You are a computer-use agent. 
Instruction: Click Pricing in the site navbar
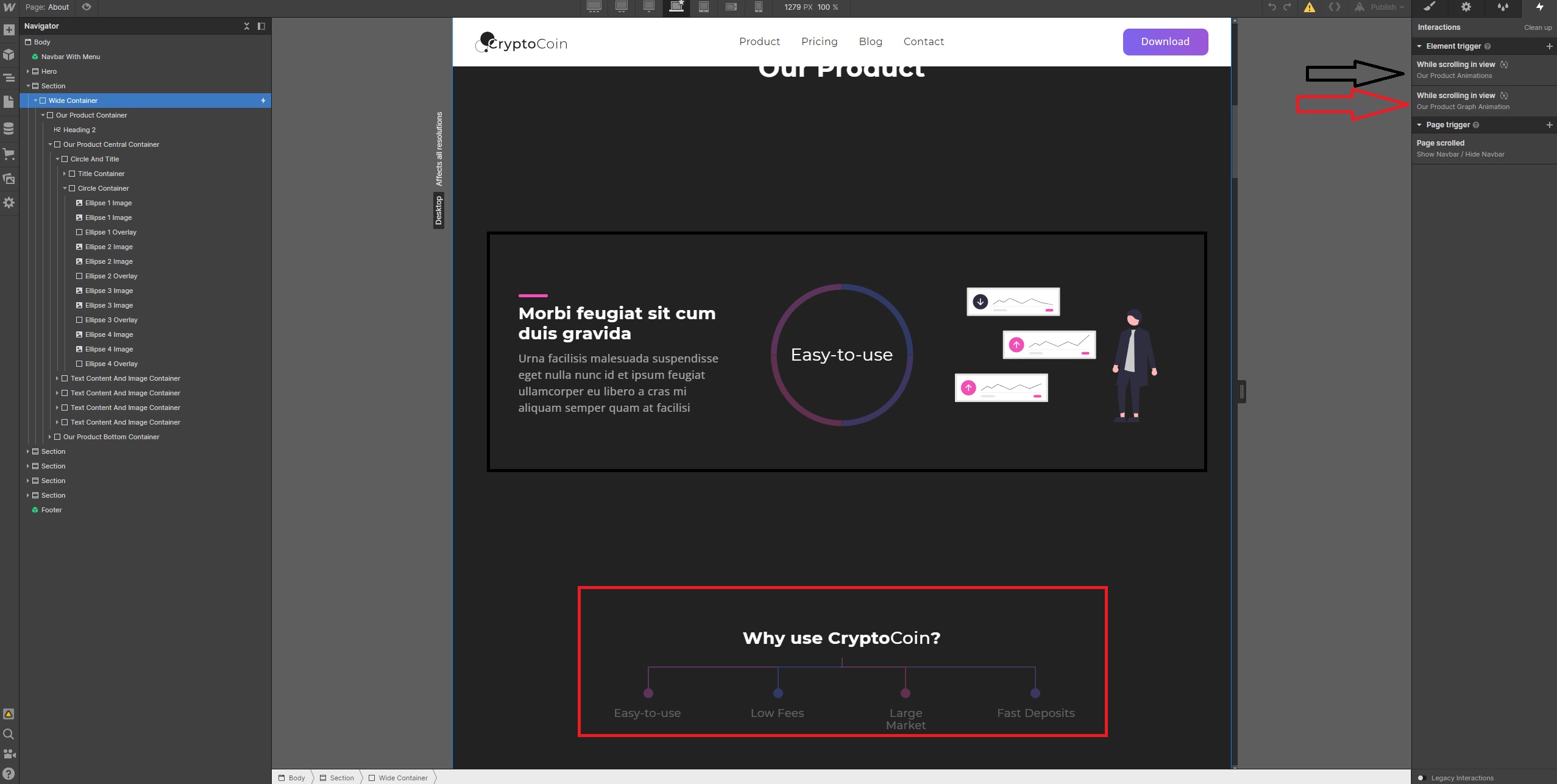point(819,41)
